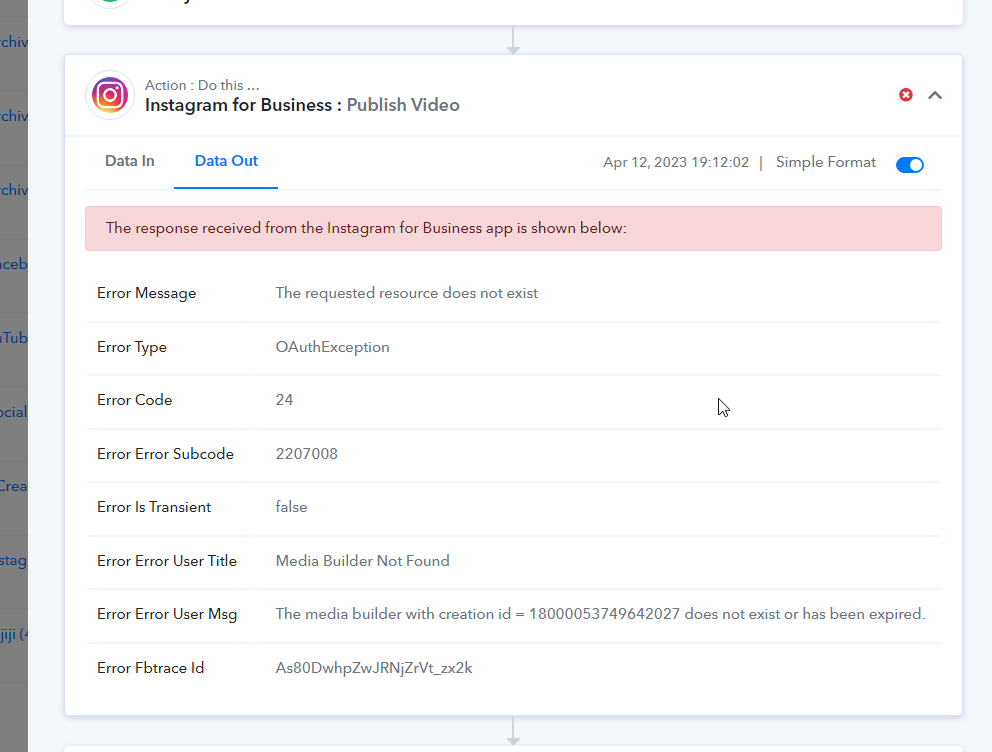The image size is (992, 752).
Task: Click the Simple Format label
Action: click(826, 163)
